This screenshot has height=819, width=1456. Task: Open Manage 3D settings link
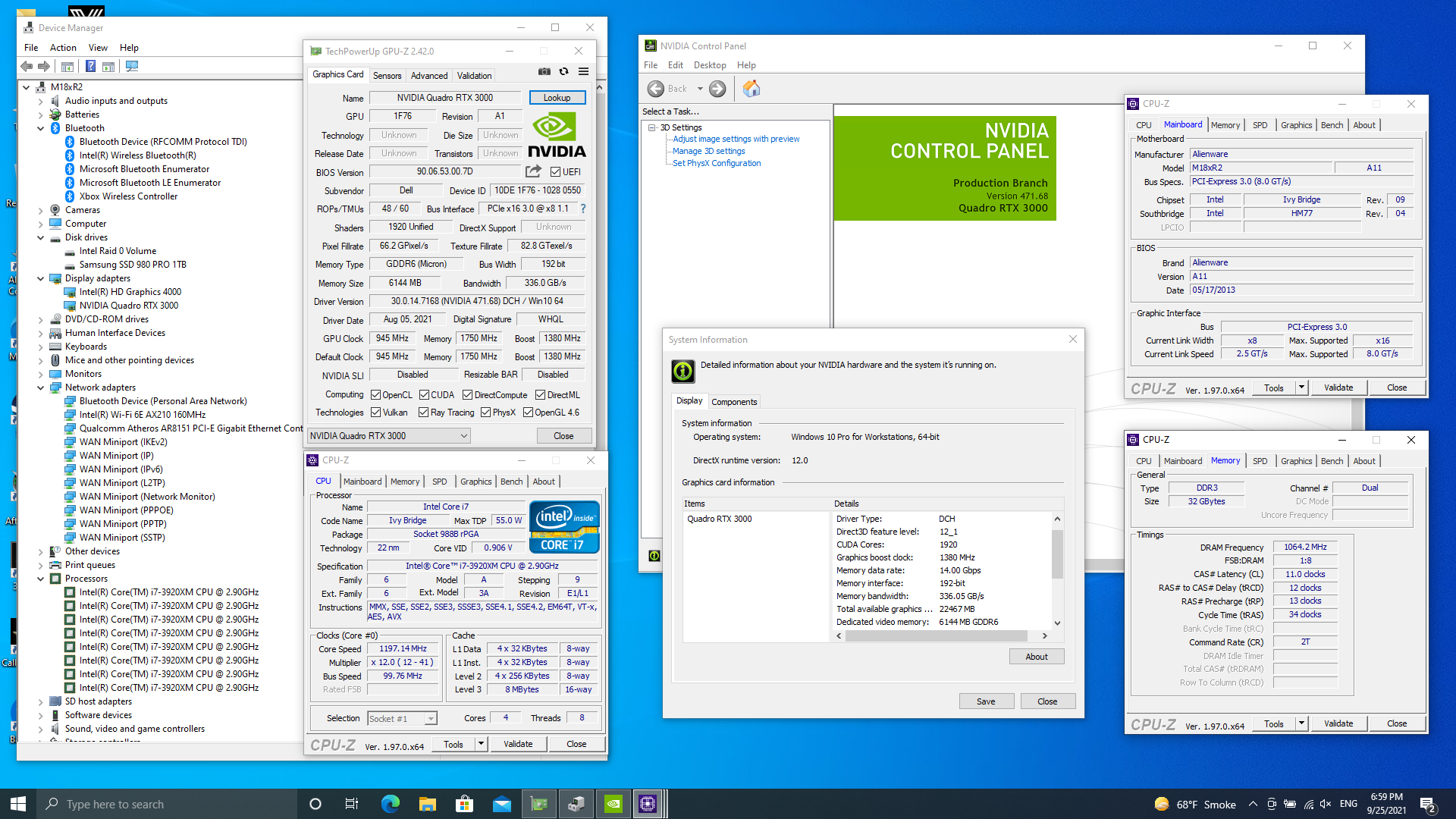pyautogui.click(x=709, y=151)
